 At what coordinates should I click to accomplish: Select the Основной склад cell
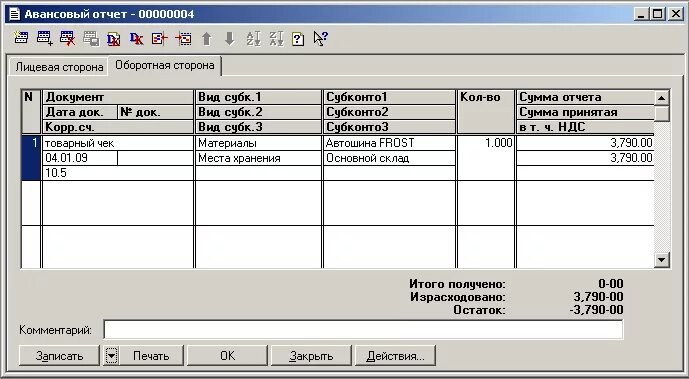[x=389, y=158]
